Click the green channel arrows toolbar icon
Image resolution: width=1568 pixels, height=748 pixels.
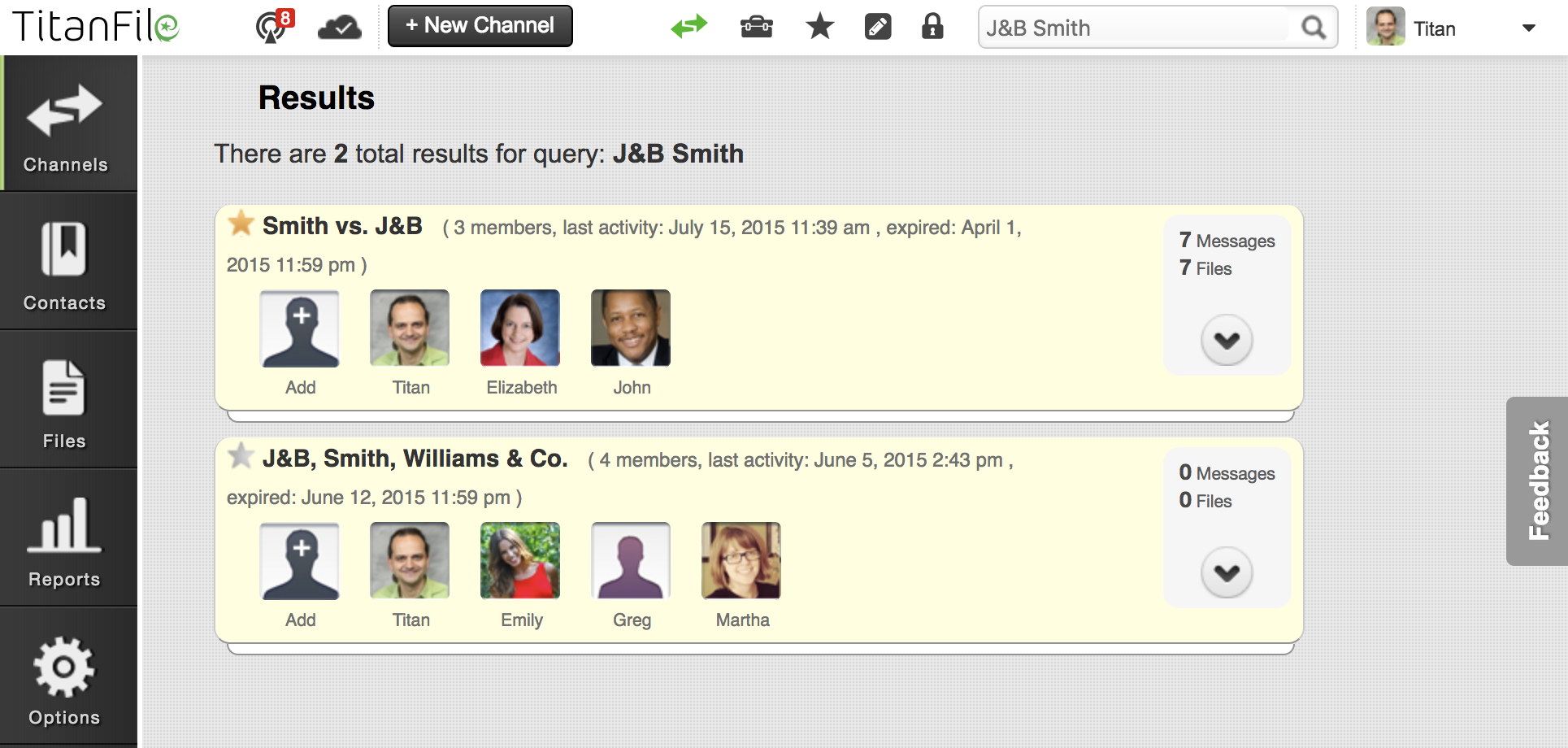coord(688,27)
